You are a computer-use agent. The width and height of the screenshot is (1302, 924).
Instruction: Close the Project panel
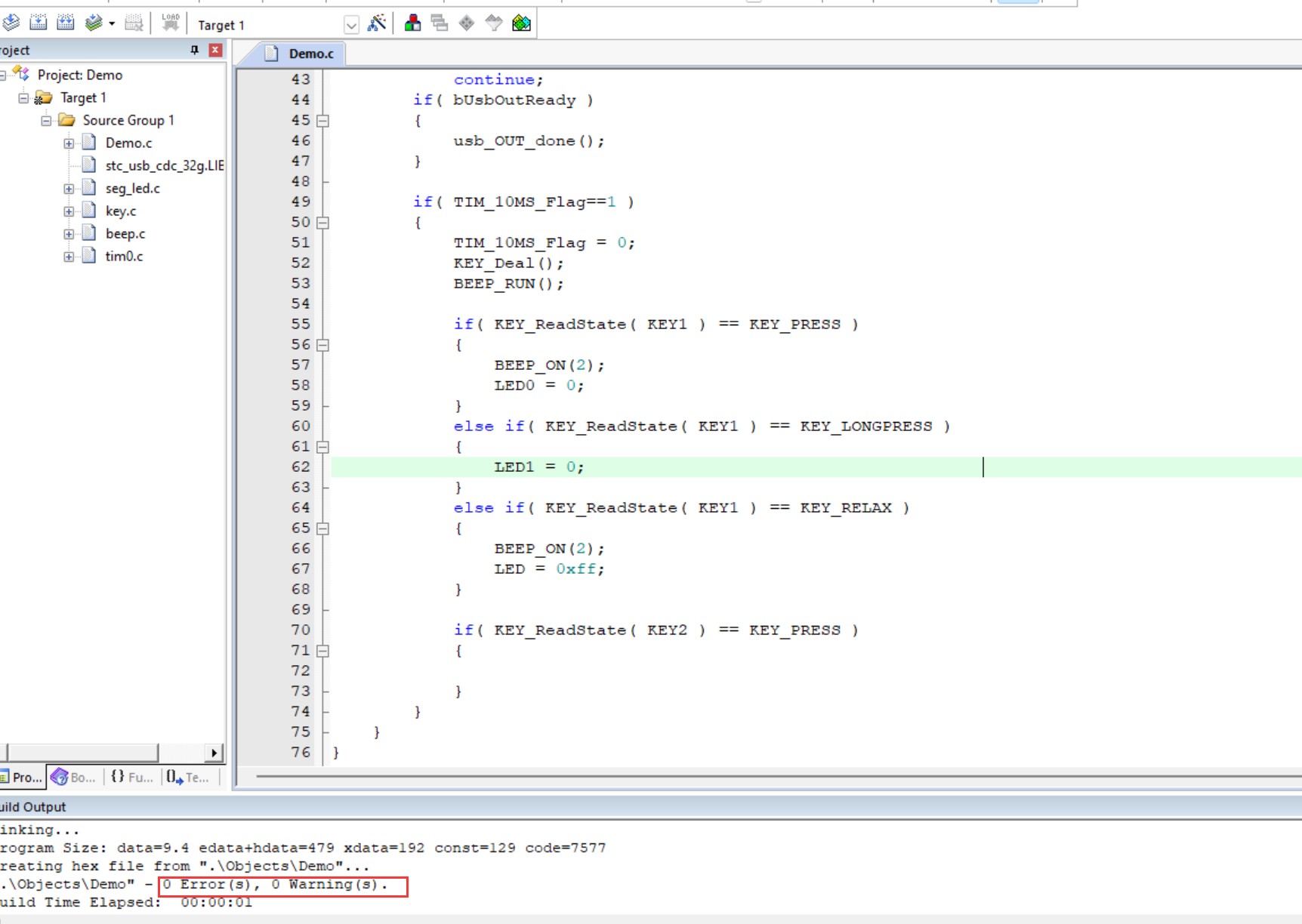coord(215,50)
